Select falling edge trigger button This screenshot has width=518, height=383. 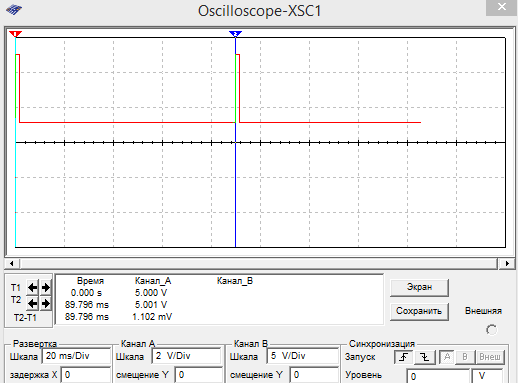click(425, 357)
